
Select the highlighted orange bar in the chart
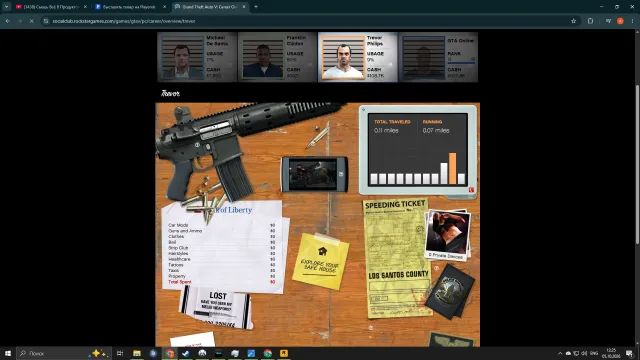(452, 168)
